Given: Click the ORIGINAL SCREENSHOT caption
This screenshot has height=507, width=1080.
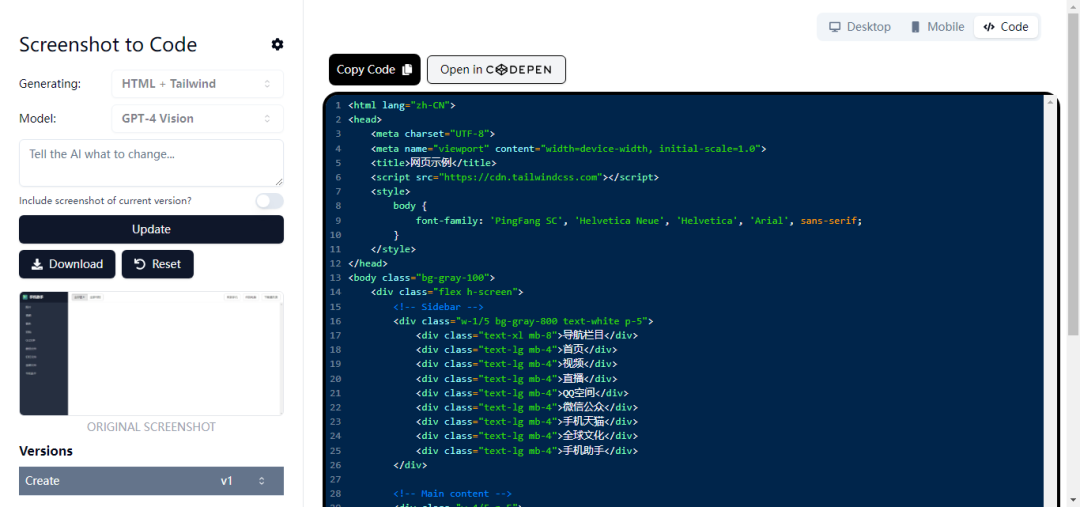Looking at the screenshot, I should pos(151,427).
